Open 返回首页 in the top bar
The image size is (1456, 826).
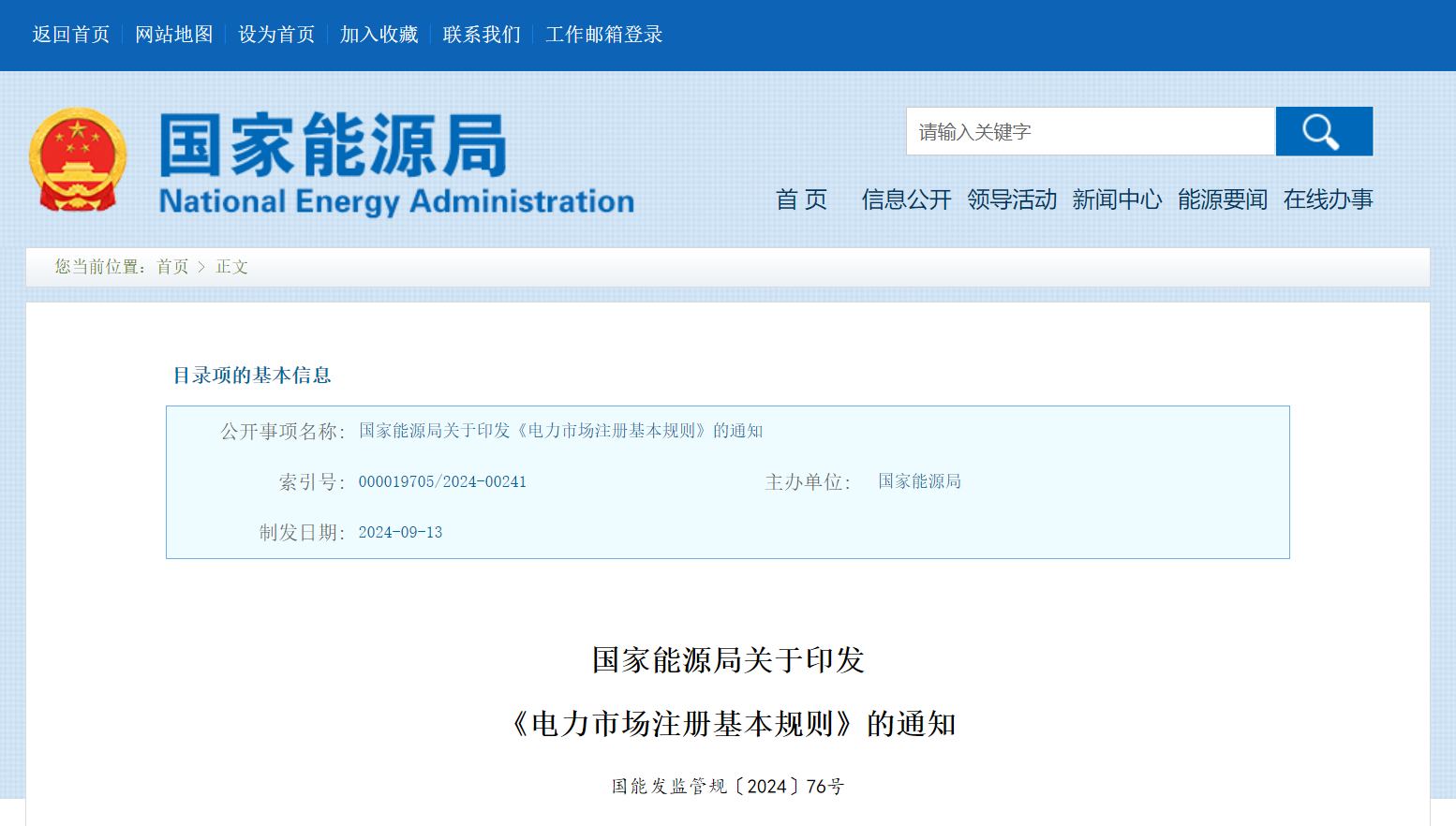tap(70, 35)
